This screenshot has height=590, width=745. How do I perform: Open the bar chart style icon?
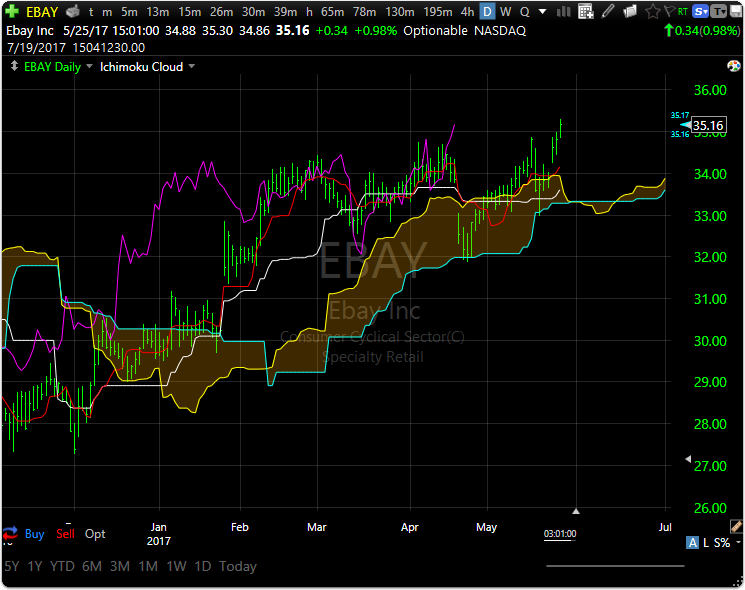(x=564, y=11)
